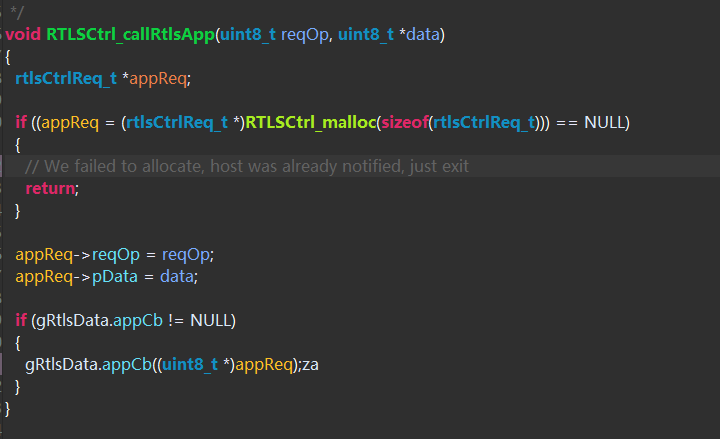Viewport: 720px width, 439px height.
Task: Click the RTLSCtrl_malloc function call
Action: click(x=307, y=122)
